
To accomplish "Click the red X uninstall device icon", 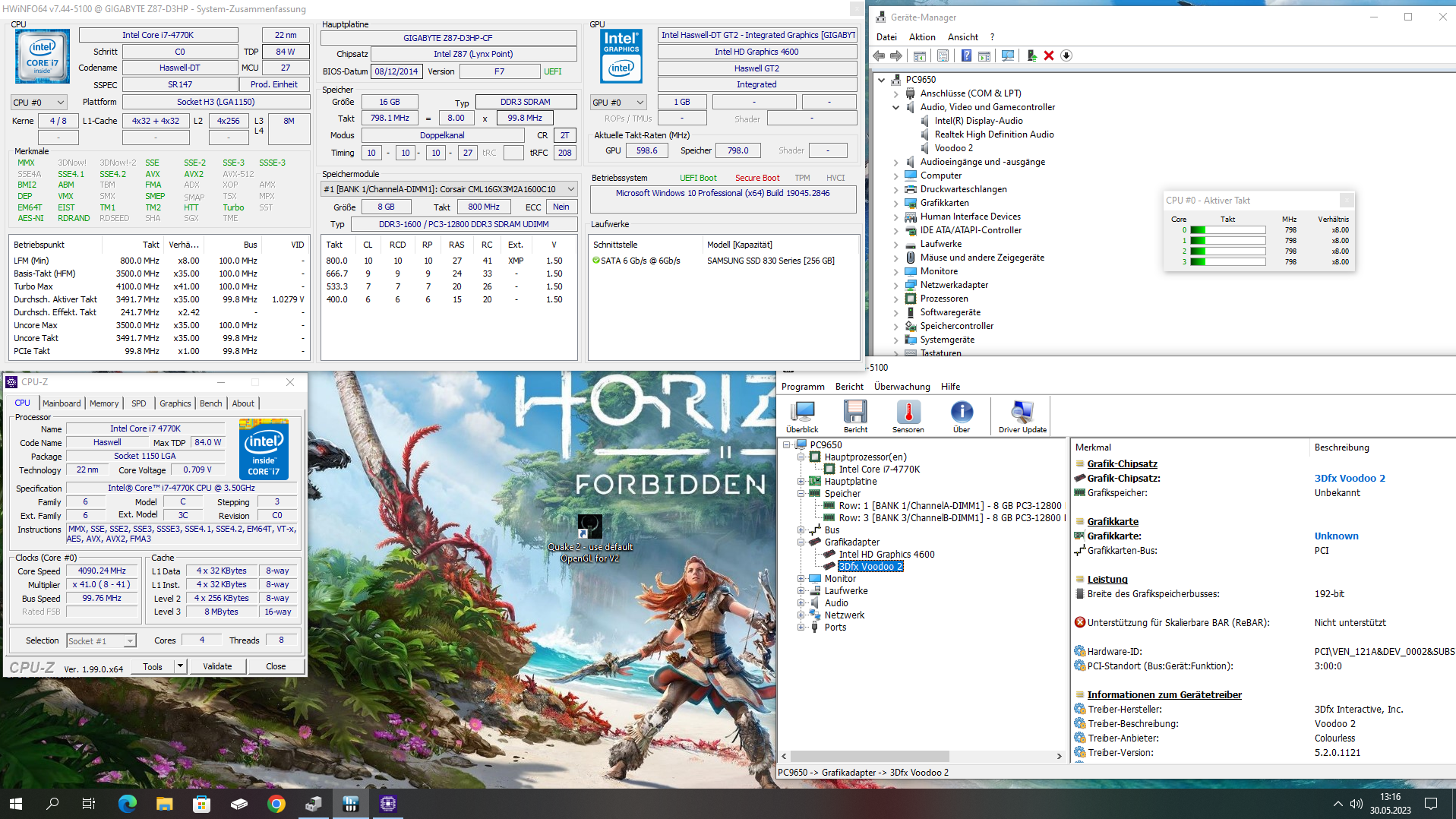I will [x=1049, y=55].
